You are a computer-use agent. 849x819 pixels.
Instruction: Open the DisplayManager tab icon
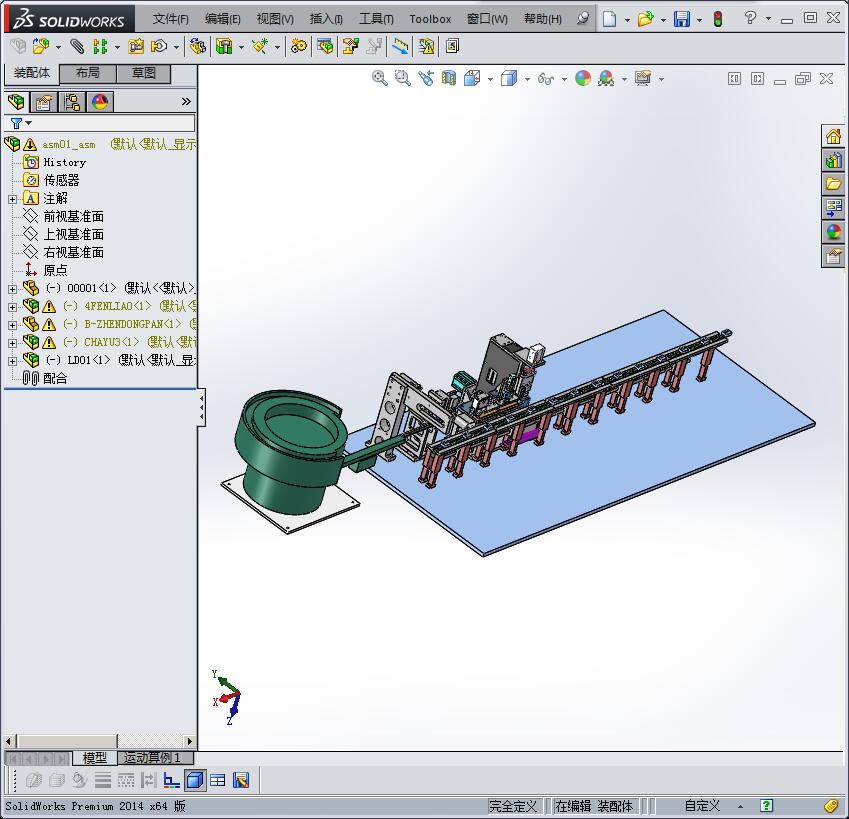coord(100,102)
